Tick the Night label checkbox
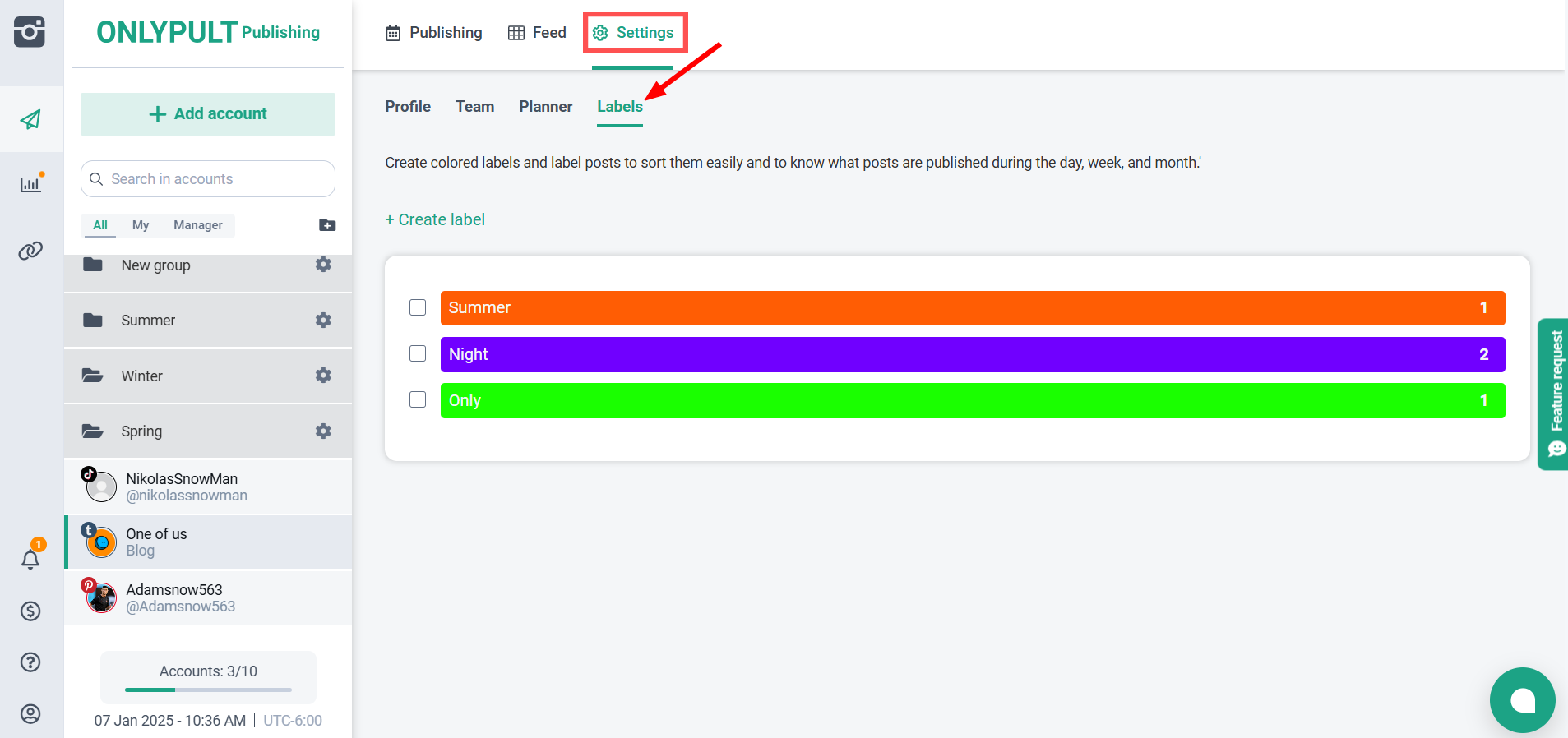The height and width of the screenshot is (738, 1568). (418, 353)
